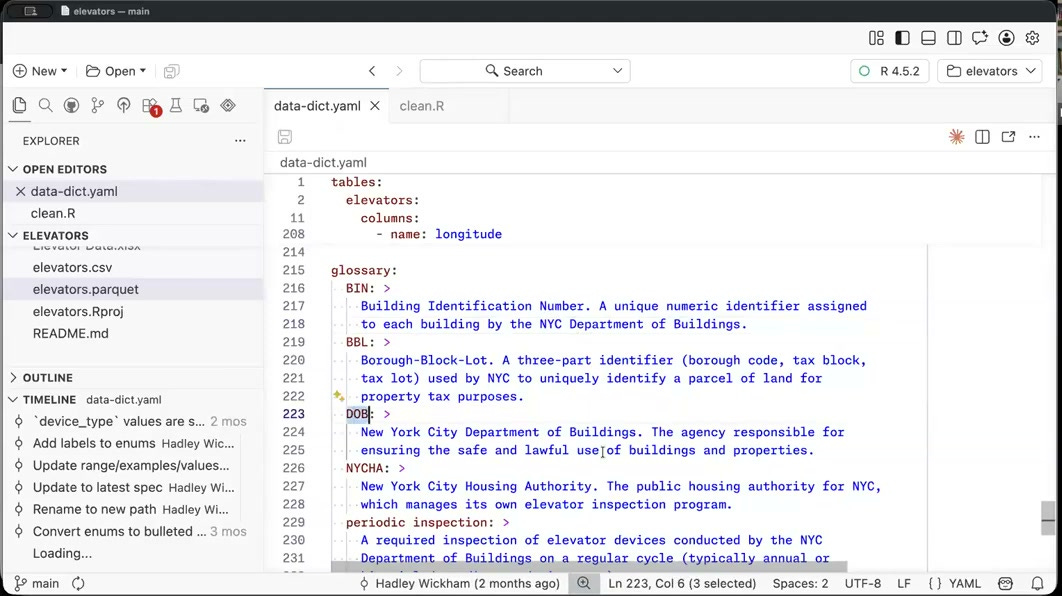Open the New file dropdown
The height and width of the screenshot is (596, 1062).
40,71
